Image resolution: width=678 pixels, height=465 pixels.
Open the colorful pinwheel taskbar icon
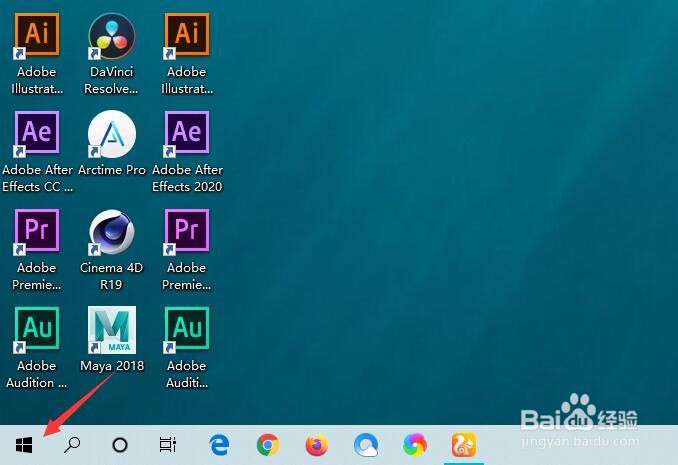[415, 445]
